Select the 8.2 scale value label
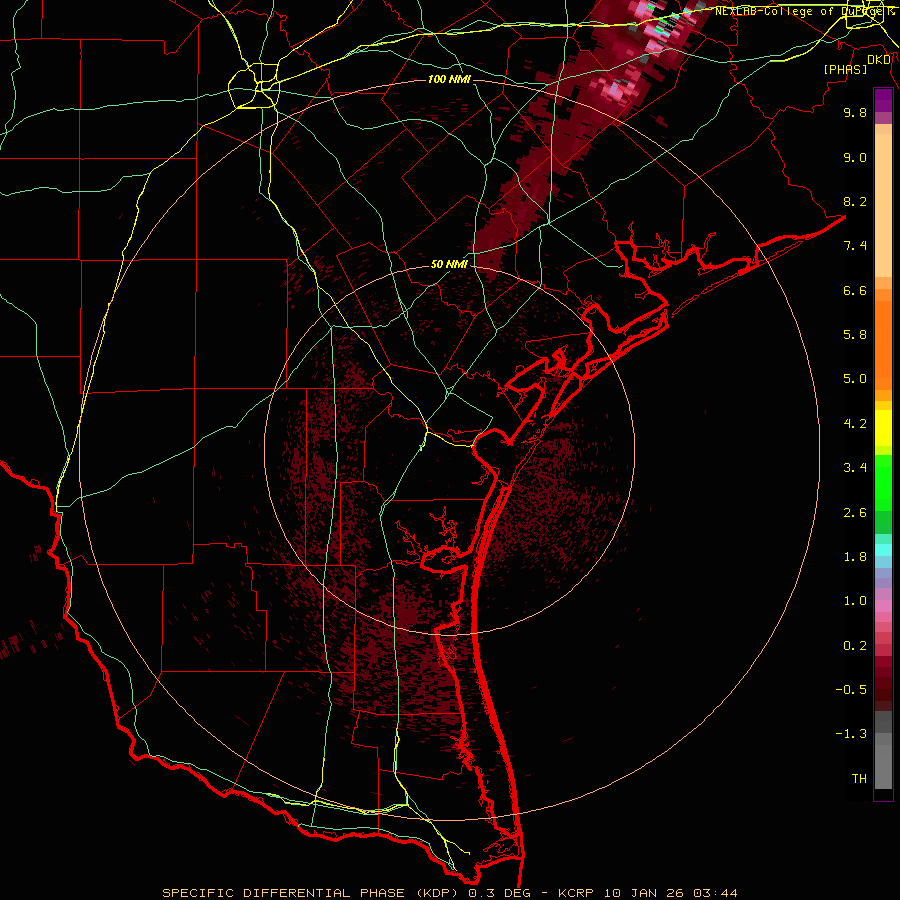This screenshot has height=900, width=900. click(855, 201)
